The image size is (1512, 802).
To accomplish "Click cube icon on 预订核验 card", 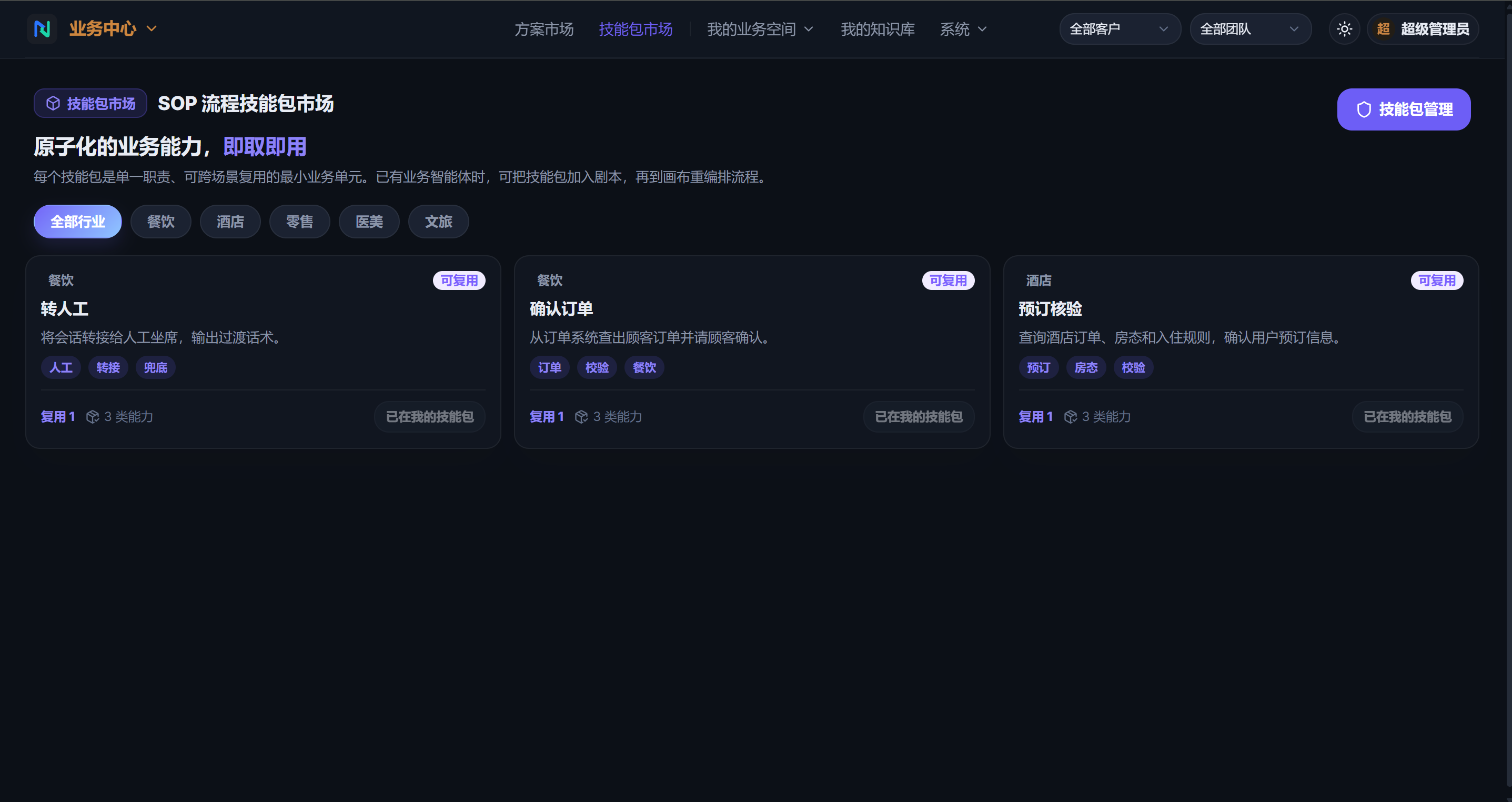I will click(1071, 417).
